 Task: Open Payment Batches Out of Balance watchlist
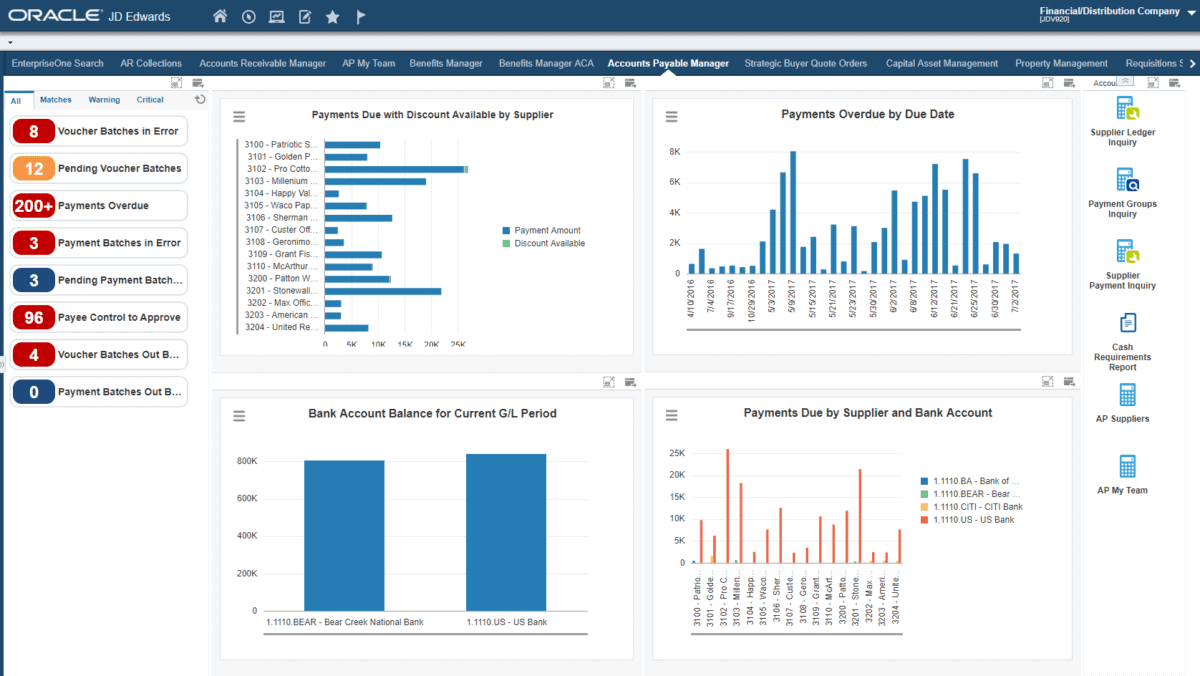point(99,392)
